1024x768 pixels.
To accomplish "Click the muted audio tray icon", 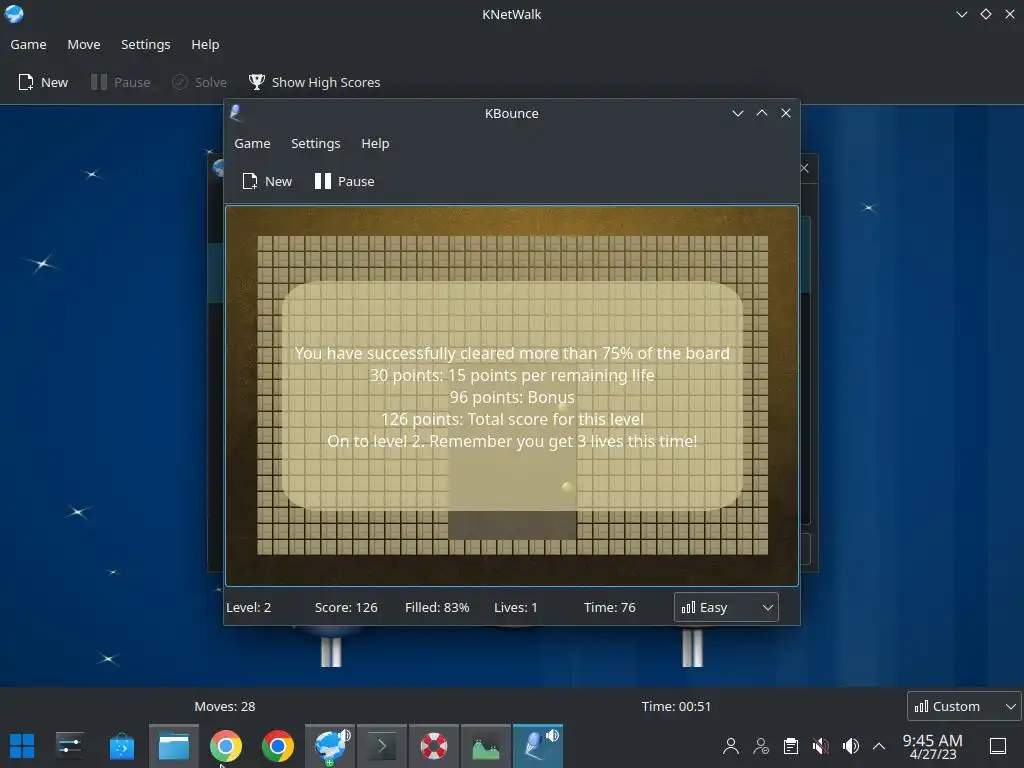I will (x=821, y=746).
